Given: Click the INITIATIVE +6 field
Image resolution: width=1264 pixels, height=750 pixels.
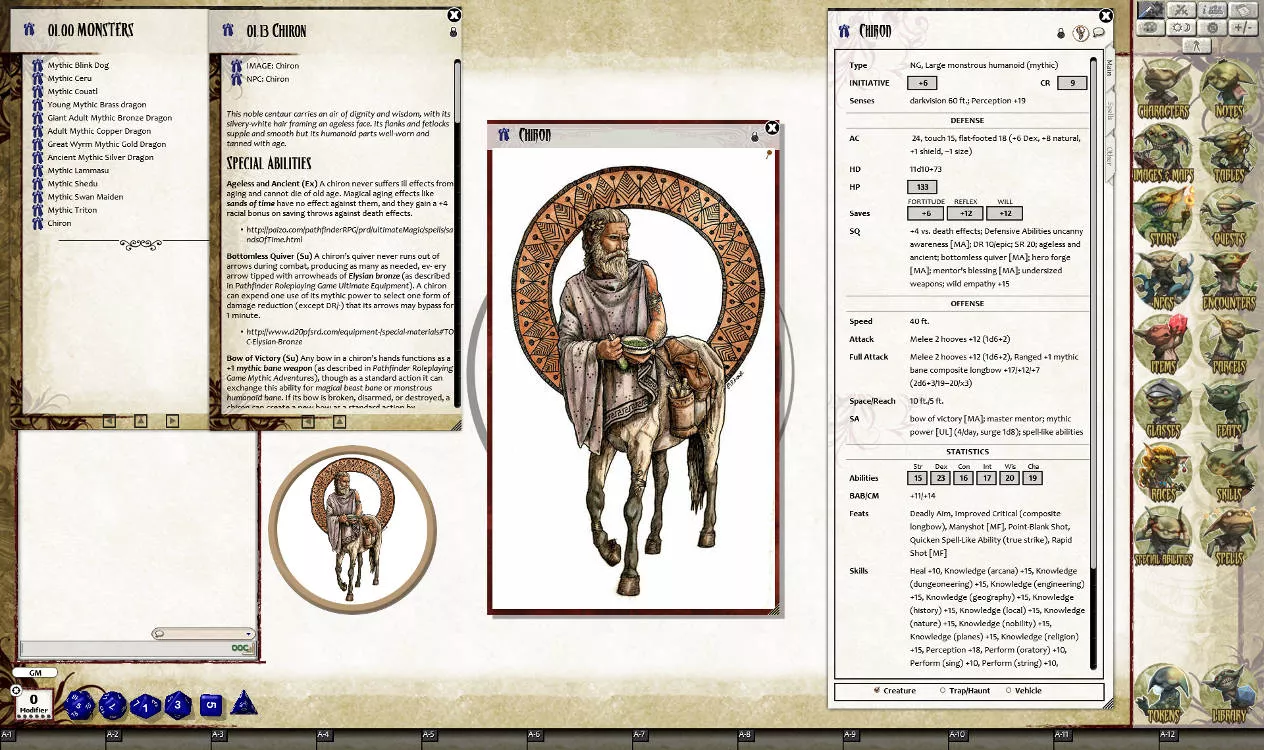Looking at the screenshot, I should (x=922, y=83).
